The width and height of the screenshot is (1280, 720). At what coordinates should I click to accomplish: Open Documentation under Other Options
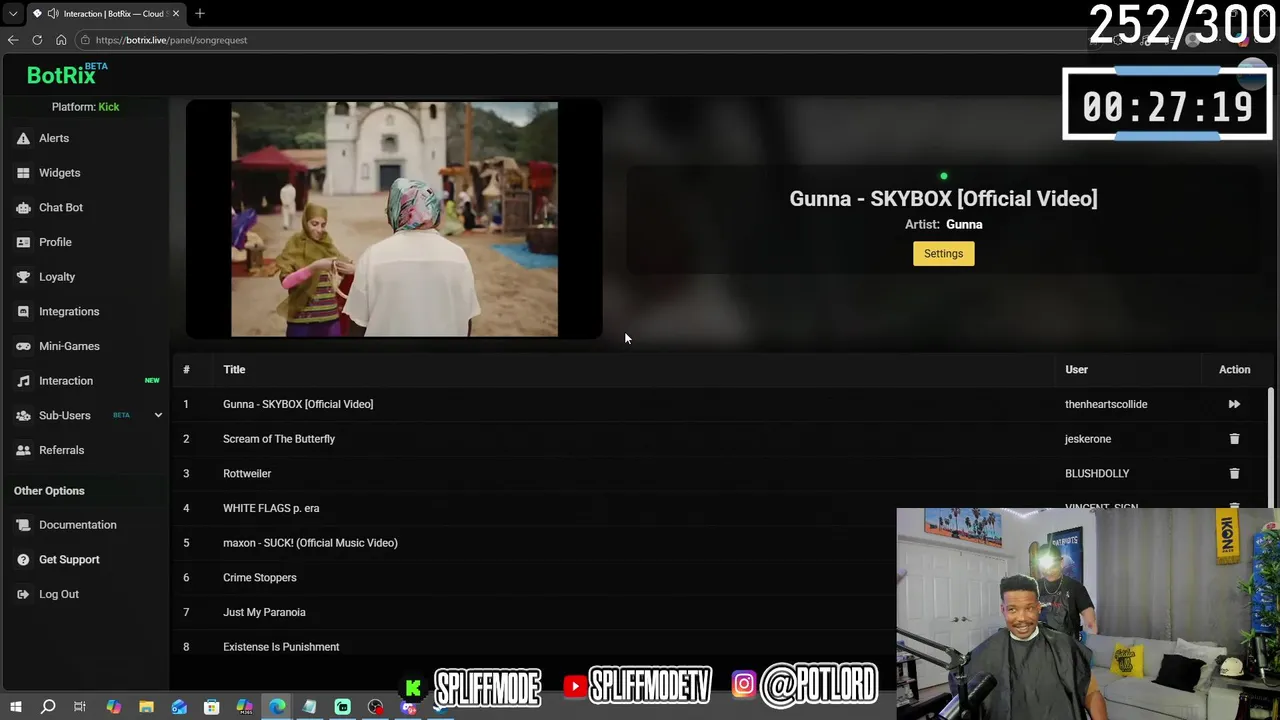tap(77, 525)
